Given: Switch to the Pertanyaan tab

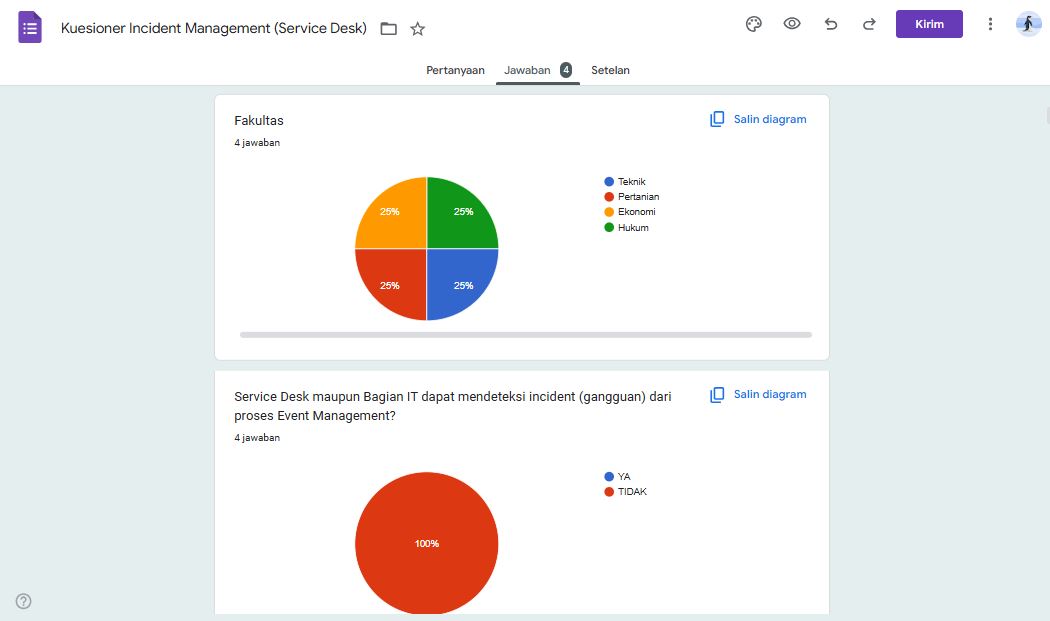Looking at the screenshot, I should 455,70.
